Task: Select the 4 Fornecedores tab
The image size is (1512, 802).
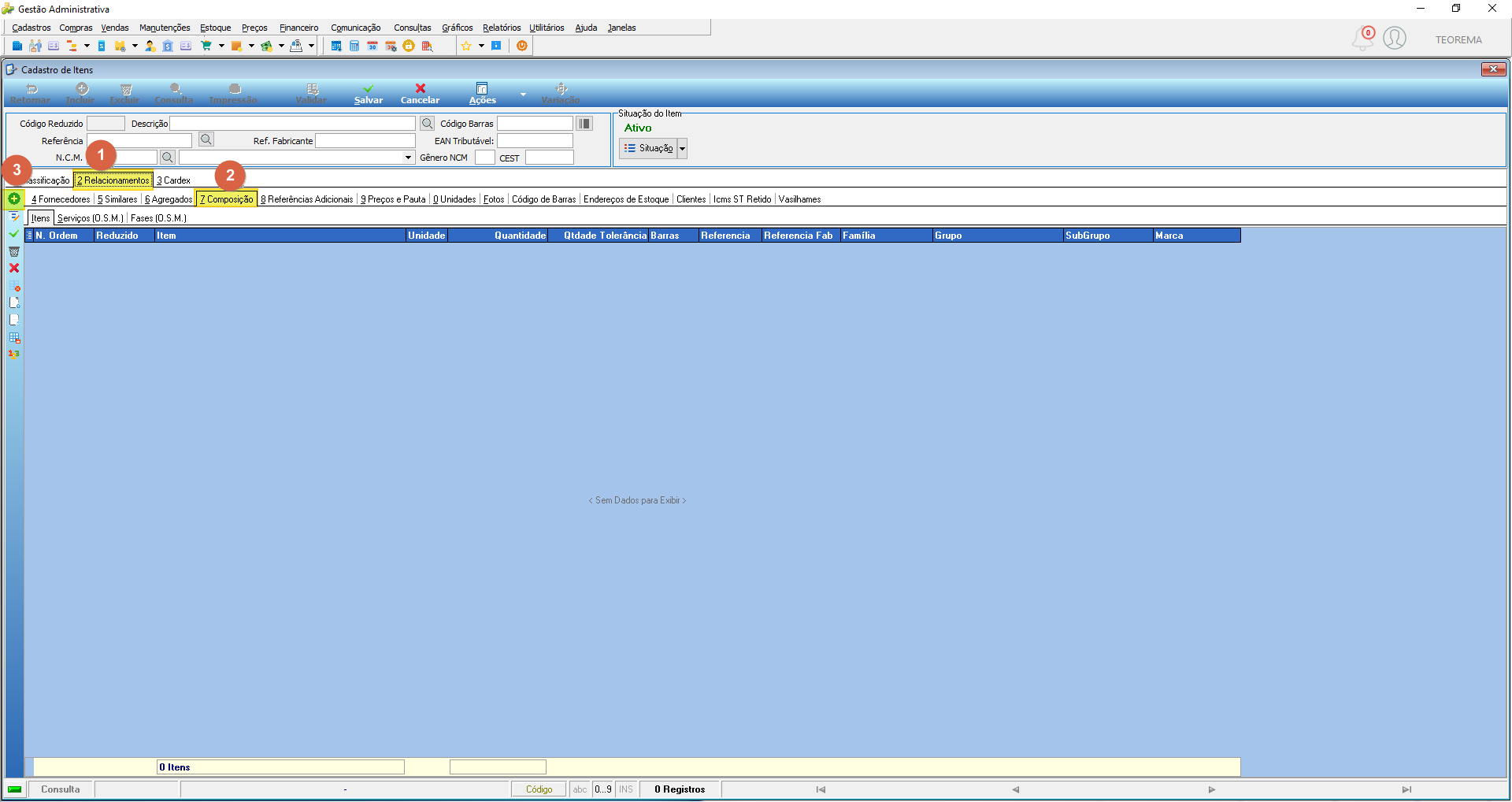Action: click(61, 199)
